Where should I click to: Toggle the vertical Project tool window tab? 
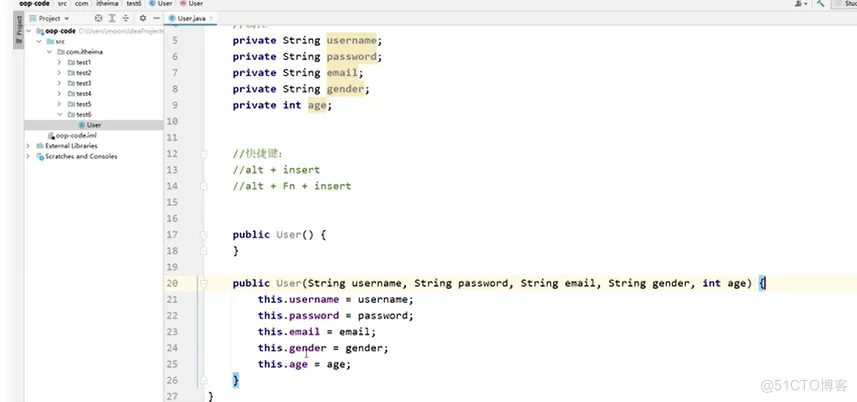19,29
